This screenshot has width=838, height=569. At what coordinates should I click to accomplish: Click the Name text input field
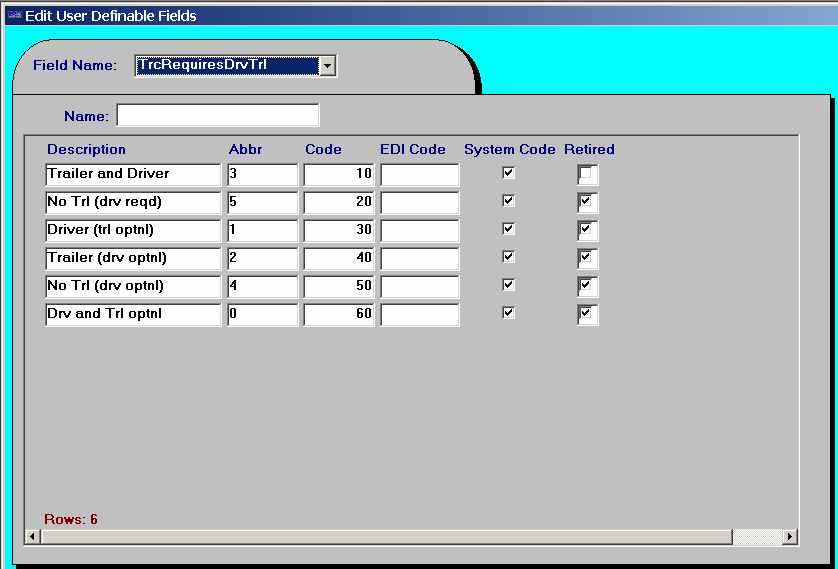click(218, 116)
